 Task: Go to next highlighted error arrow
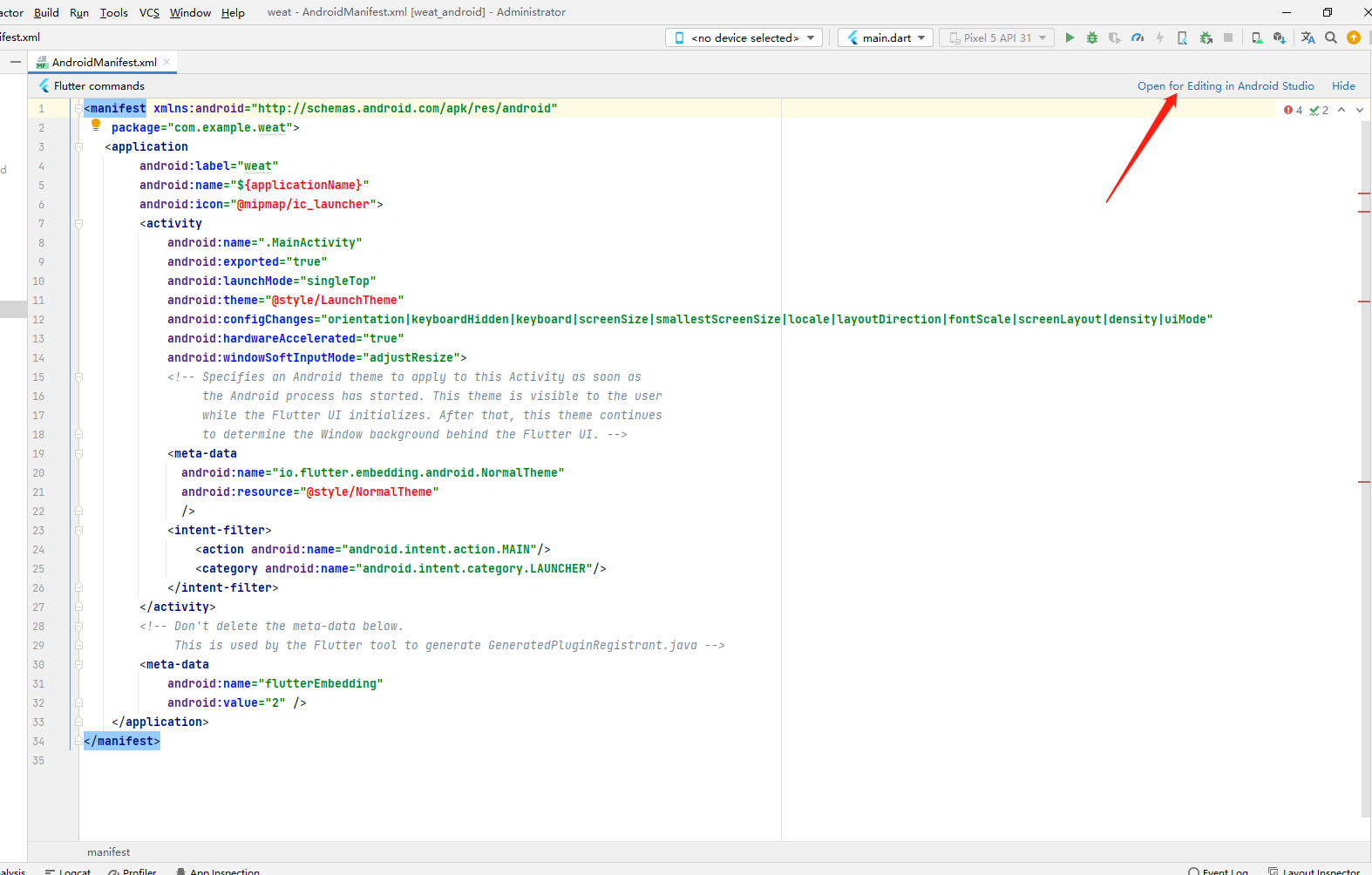tap(1360, 110)
